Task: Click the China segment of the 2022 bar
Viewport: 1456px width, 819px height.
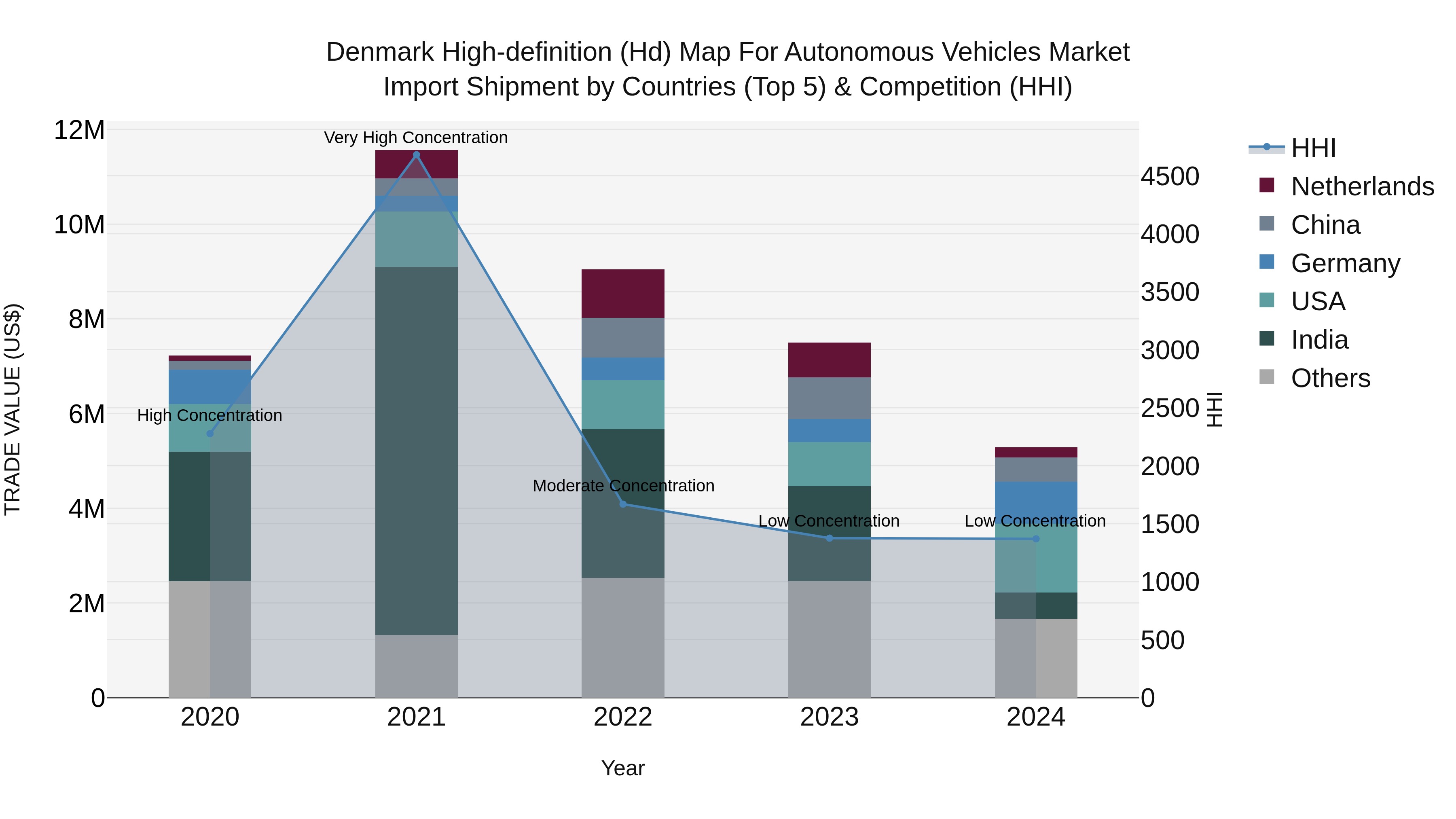Action: (623, 337)
